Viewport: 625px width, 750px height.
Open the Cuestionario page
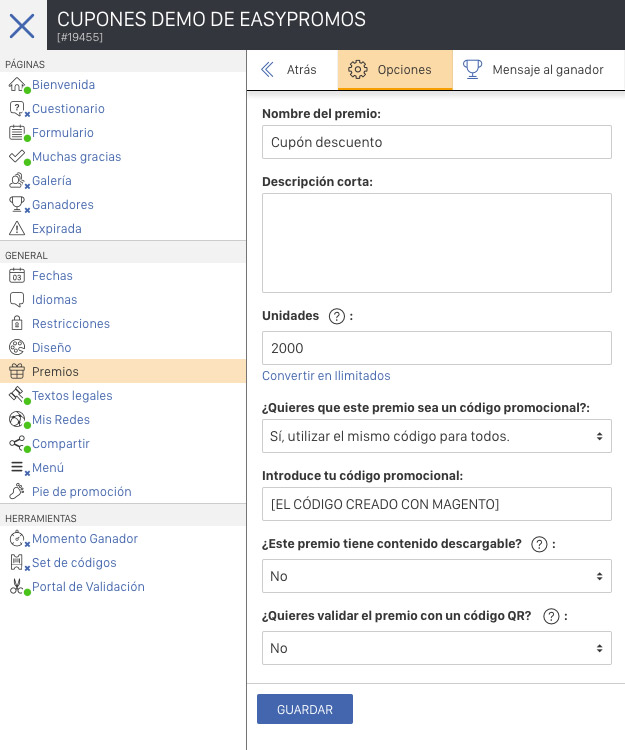tap(68, 109)
